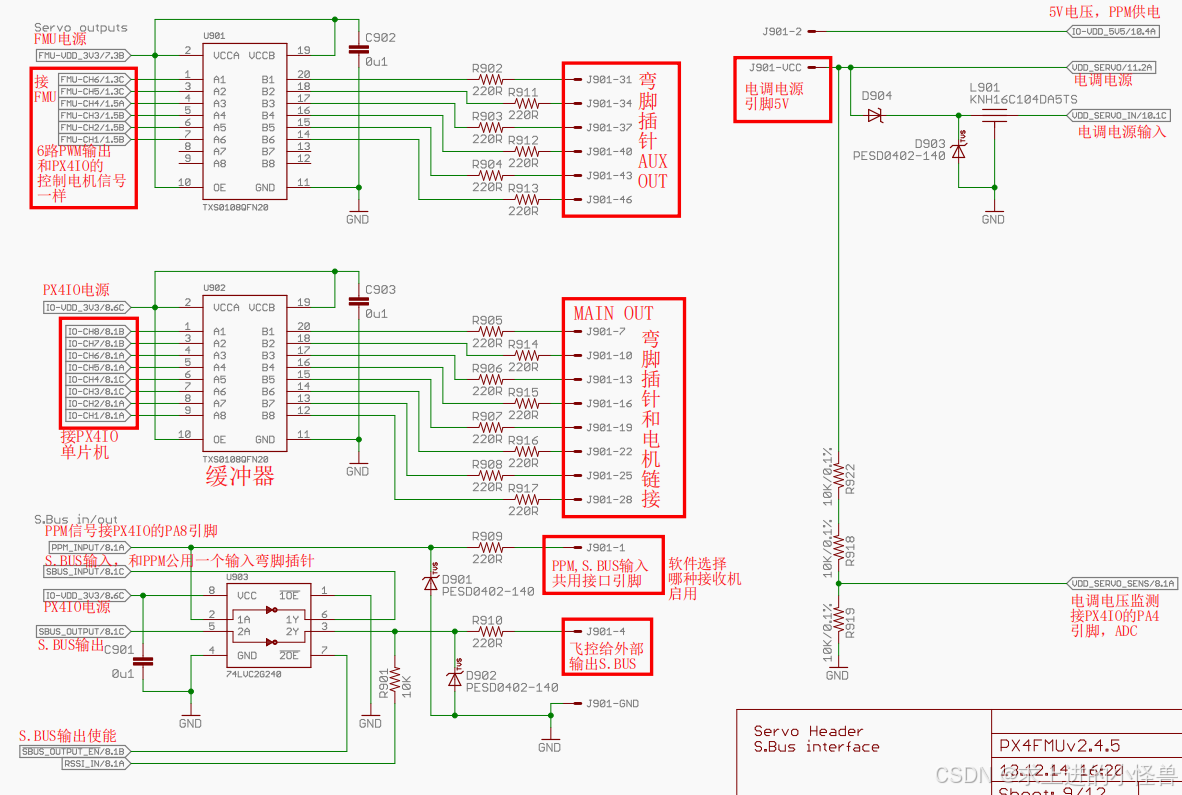1182x795 pixels.
Task: Select the VDD_SERVO_IN/10.1C net label
Action: coord(1119,115)
